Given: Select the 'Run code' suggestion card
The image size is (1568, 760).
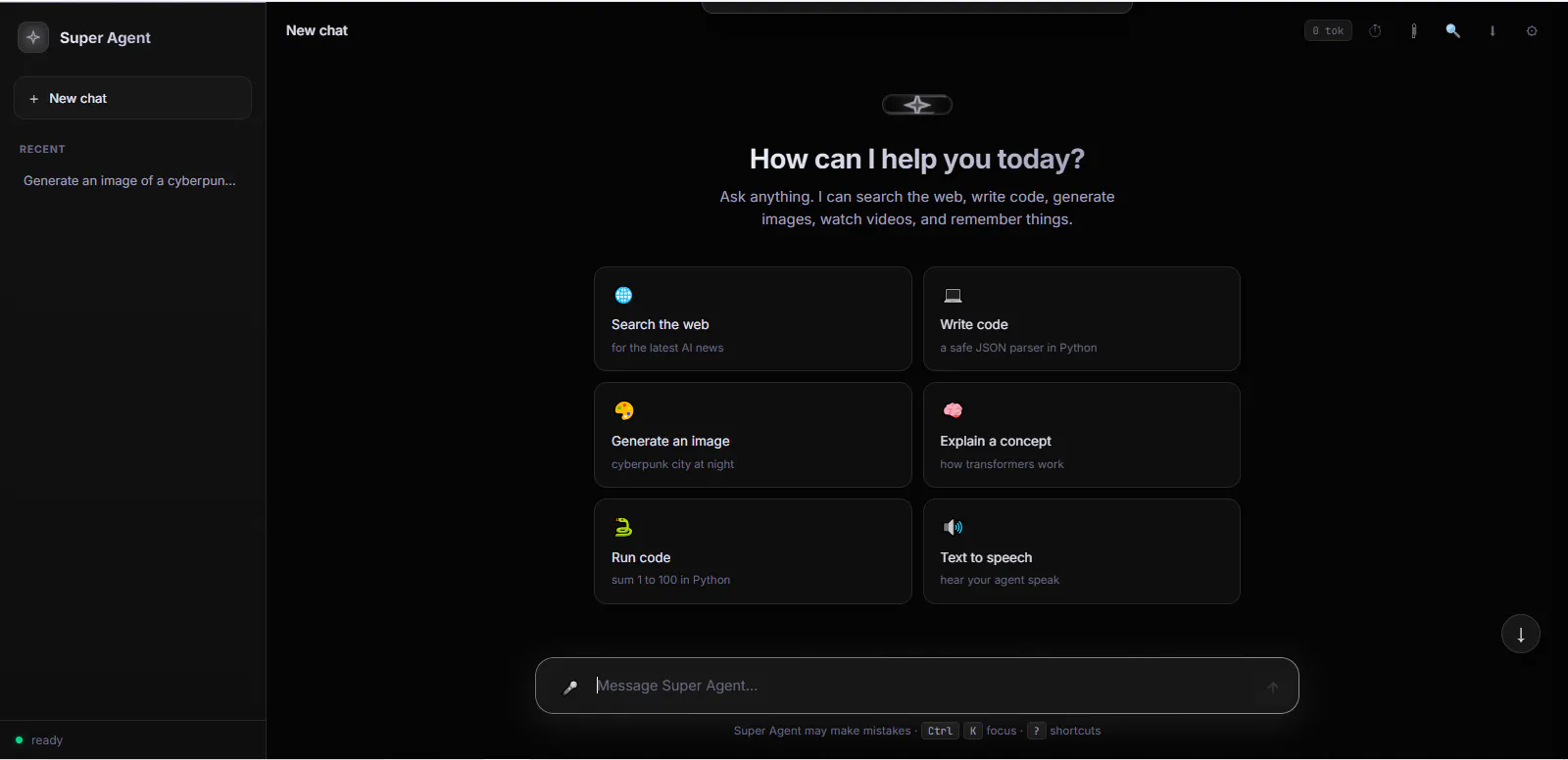Looking at the screenshot, I should click(x=753, y=551).
